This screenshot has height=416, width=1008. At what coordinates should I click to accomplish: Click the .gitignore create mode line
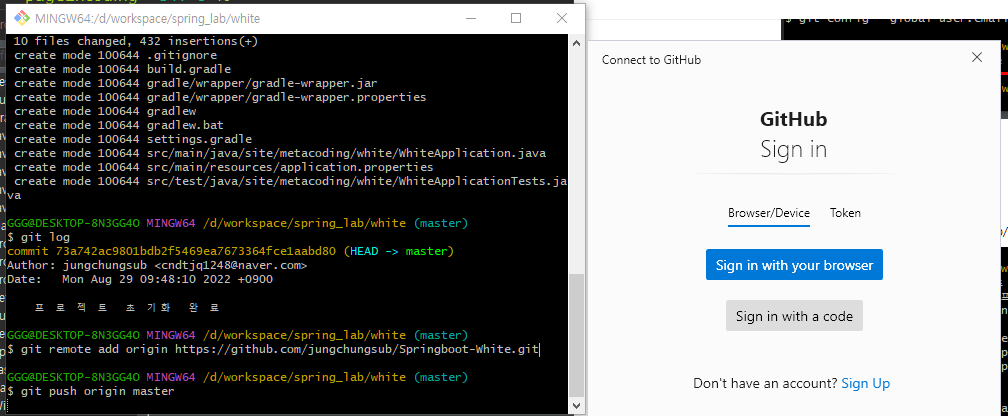115,55
